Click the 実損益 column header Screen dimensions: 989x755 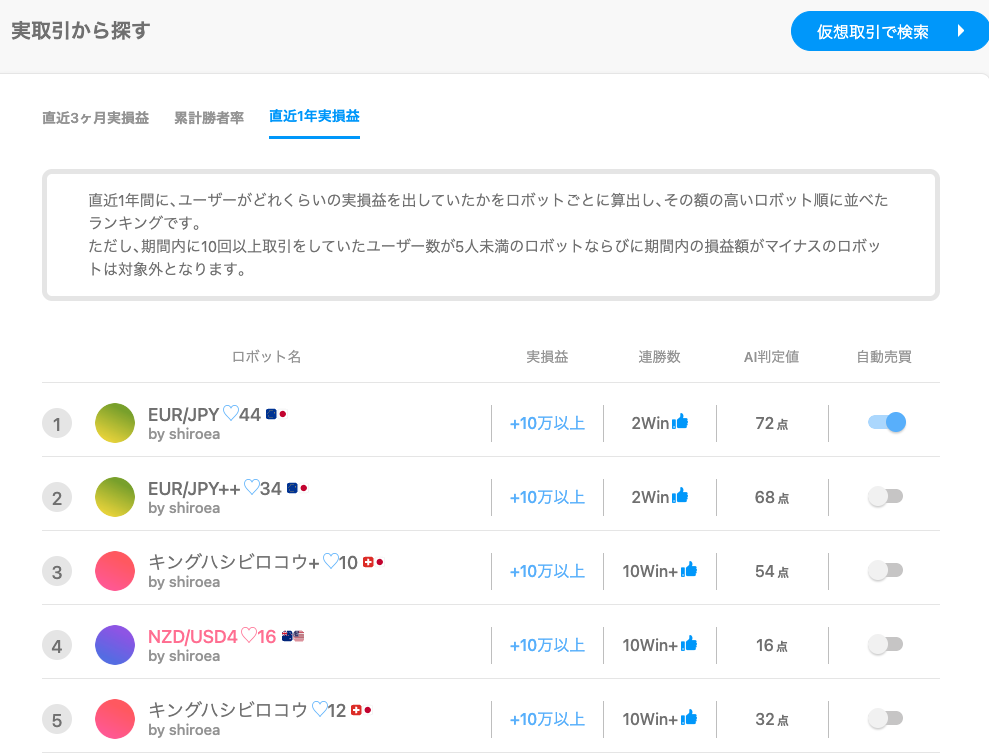[x=547, y=357]
